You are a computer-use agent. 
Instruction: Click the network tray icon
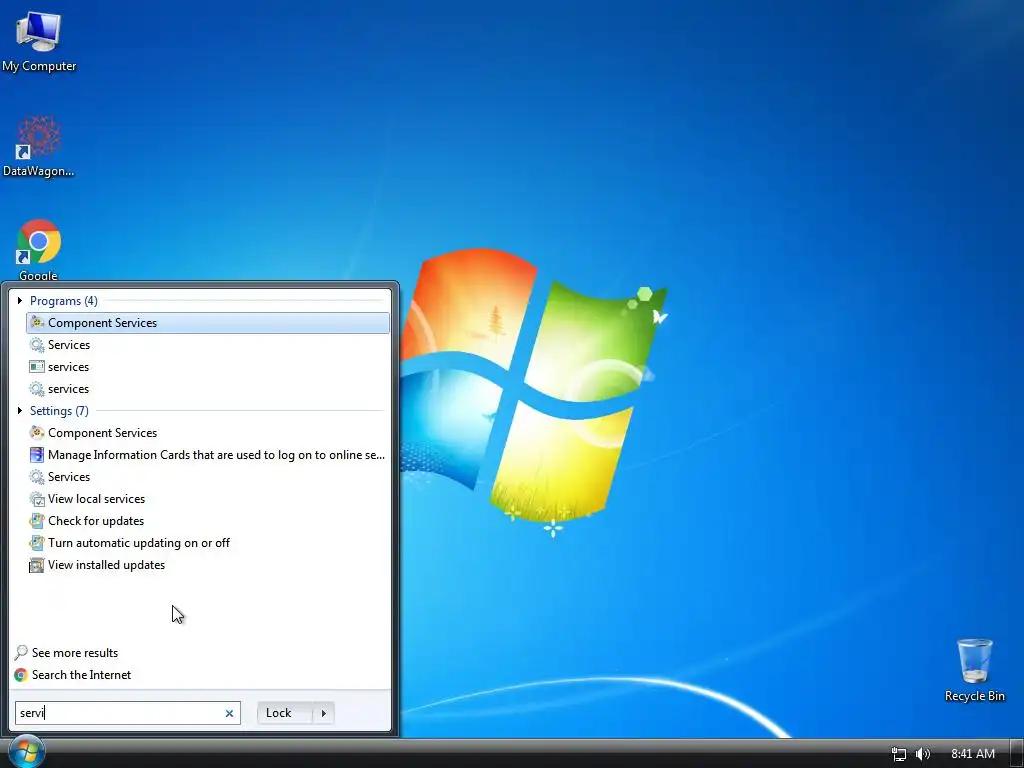899,754
